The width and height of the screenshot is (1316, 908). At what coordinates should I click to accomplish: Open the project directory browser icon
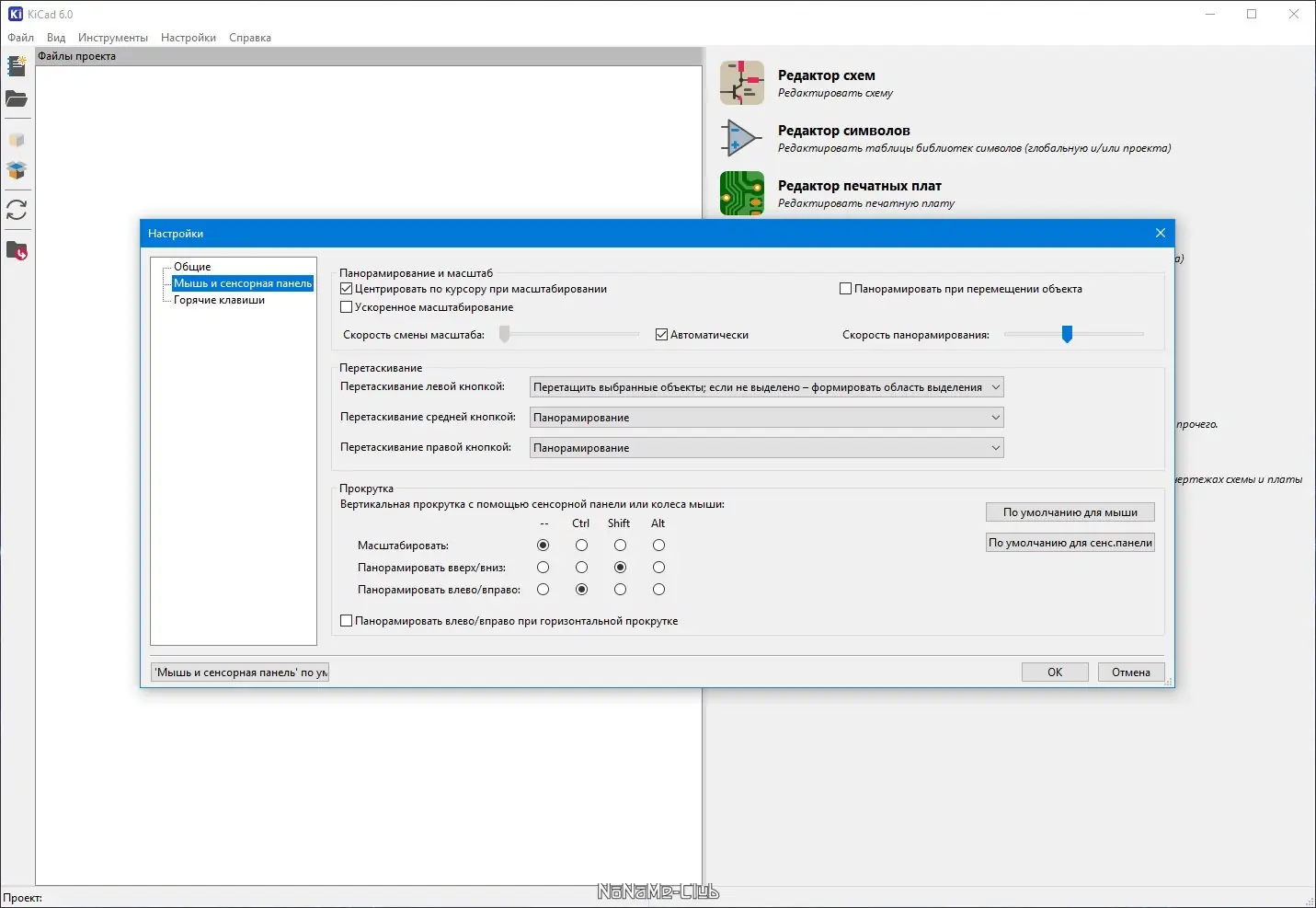pyautogui.click(x=17, y=250)
